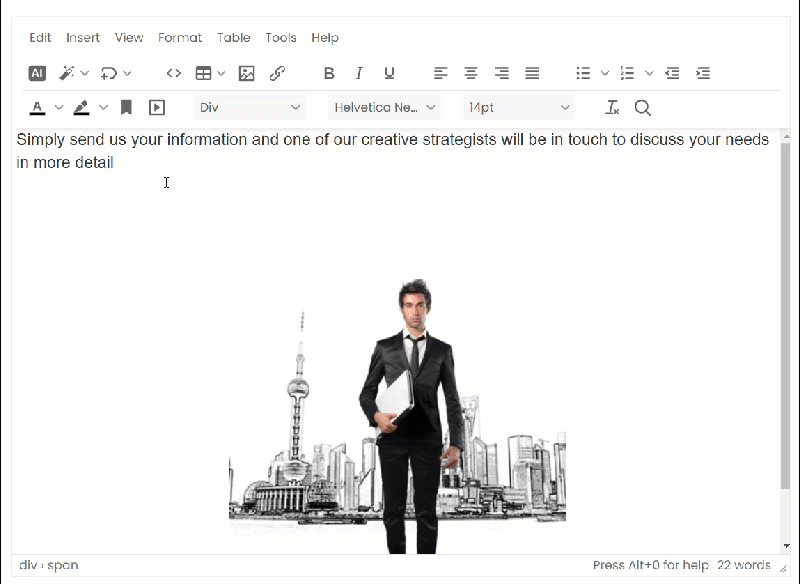Viewport: 800px width, 584px height.
Task: Click the scrollbar up arrow
Action: pyautogui.click(x=786, y=136)
